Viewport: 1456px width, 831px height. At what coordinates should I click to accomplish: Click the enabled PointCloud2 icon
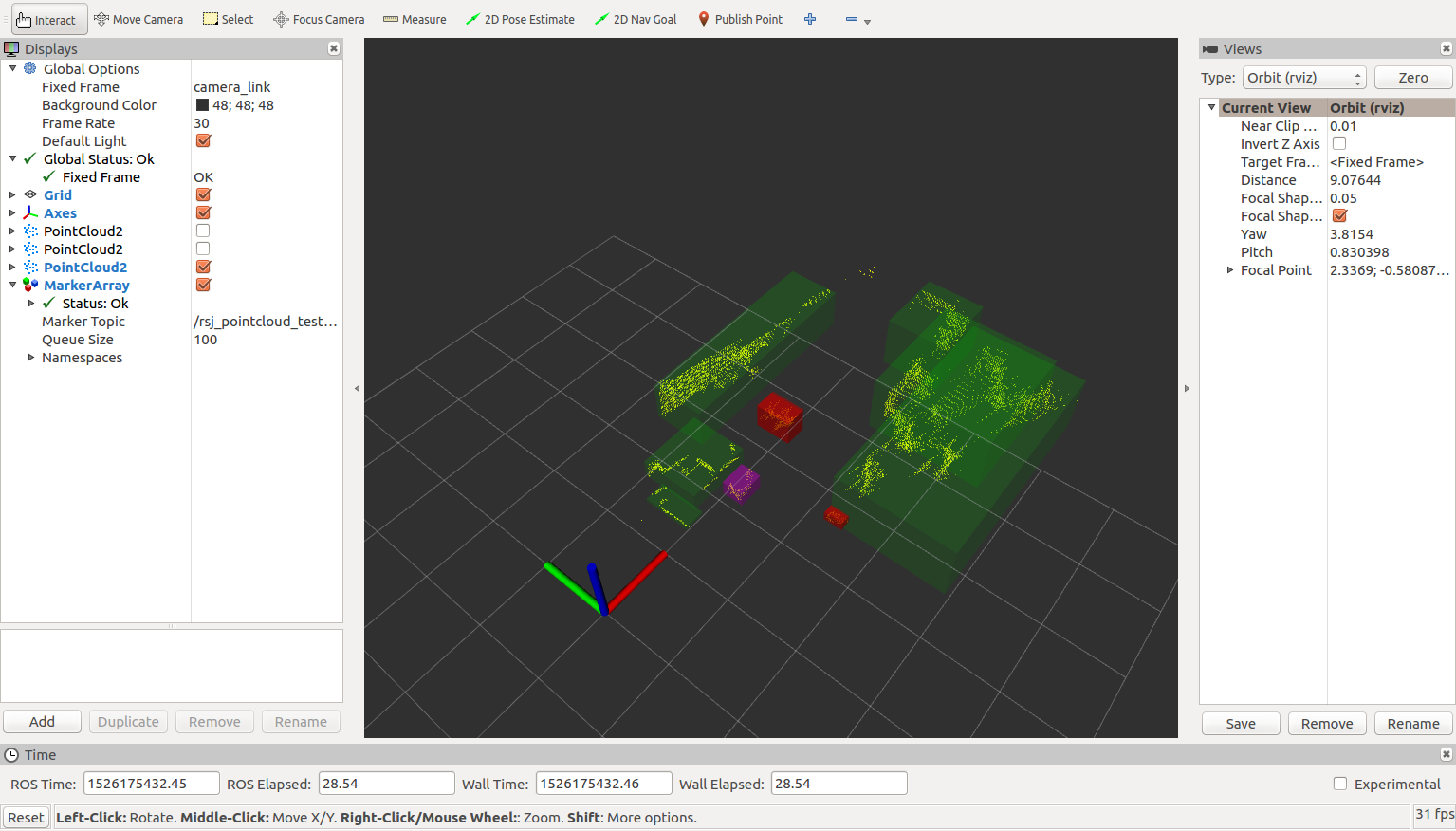(30, 267)
